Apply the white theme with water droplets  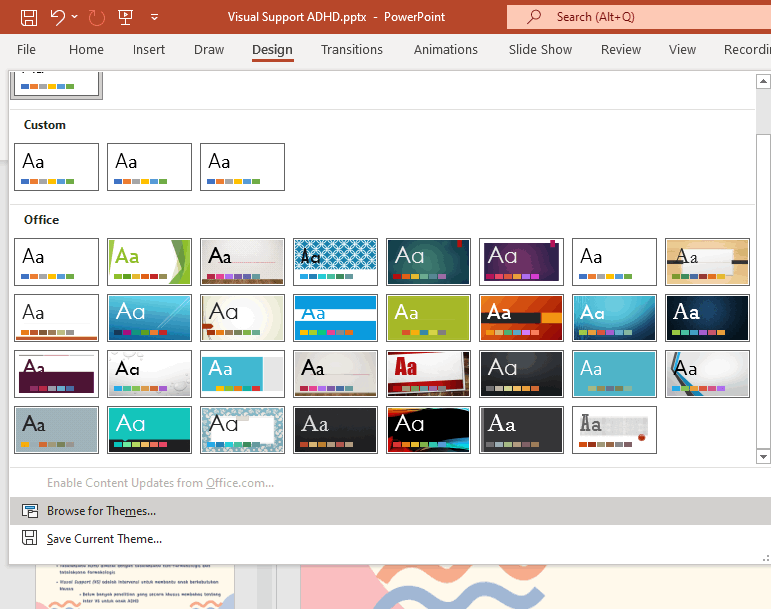[x=149, y=374]
